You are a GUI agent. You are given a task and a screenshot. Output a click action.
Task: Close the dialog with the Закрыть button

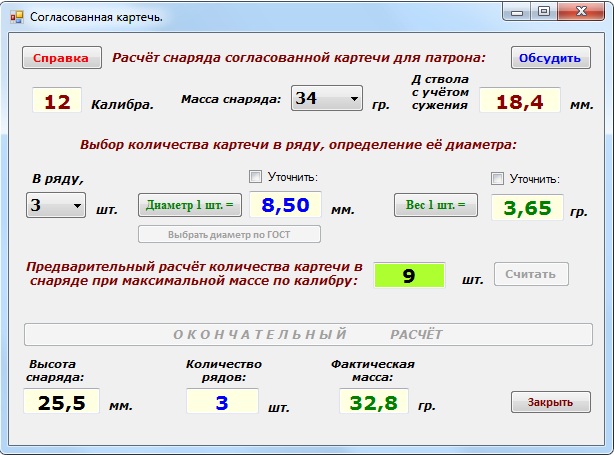click(x=550, y=402)
